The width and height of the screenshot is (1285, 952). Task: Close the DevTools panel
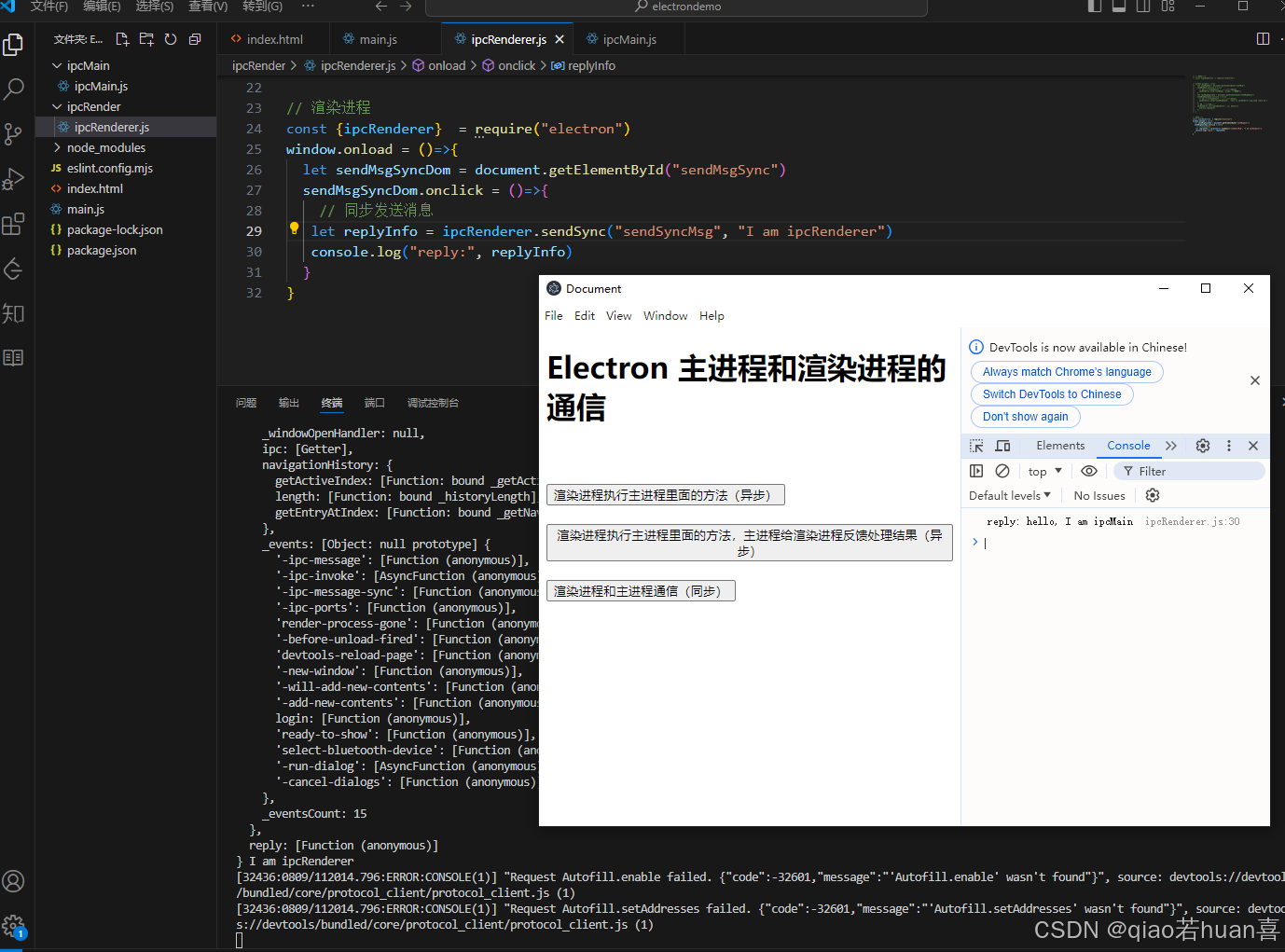tap(1253, 446)
